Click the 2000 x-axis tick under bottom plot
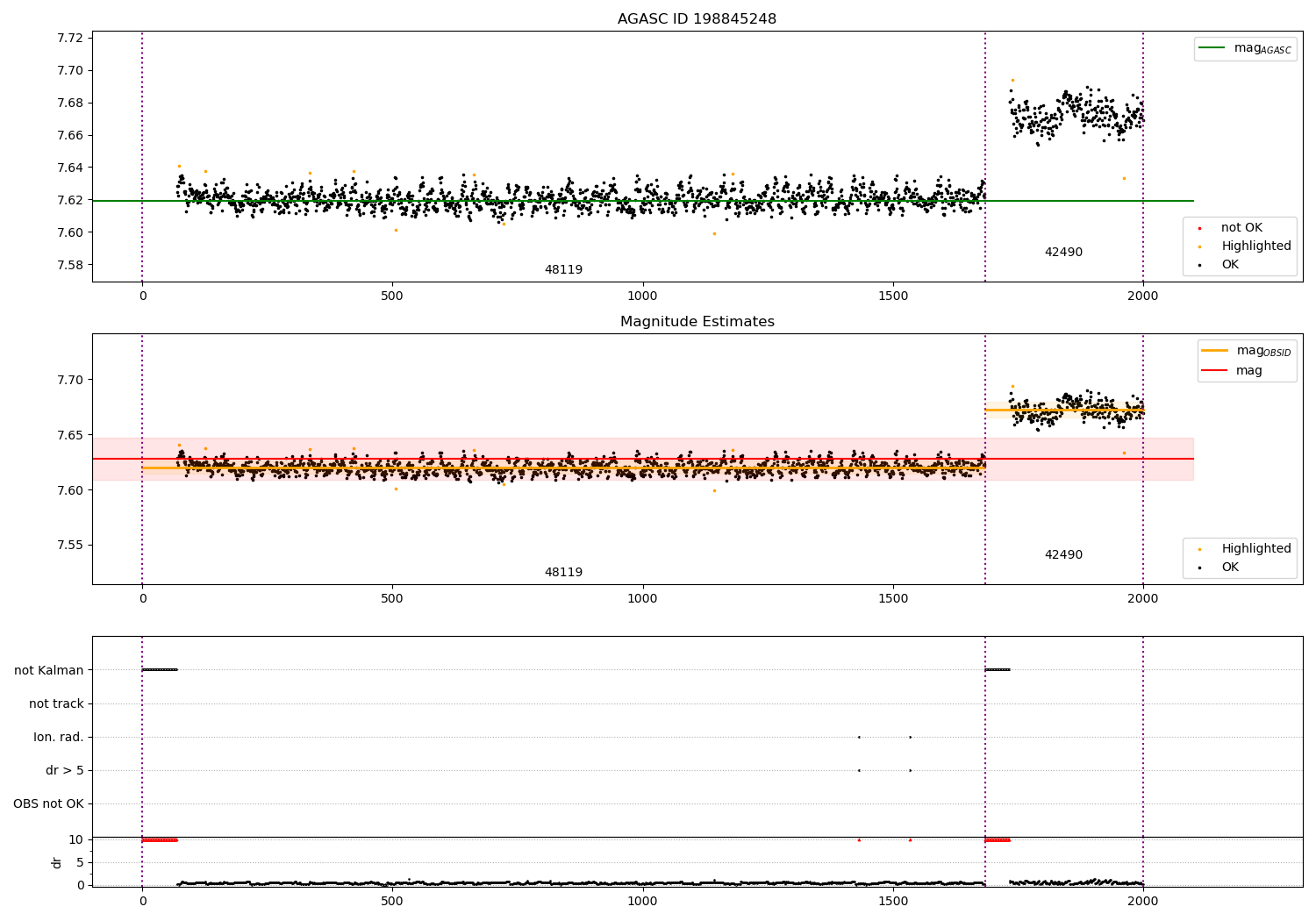 tap(1142, 901)
